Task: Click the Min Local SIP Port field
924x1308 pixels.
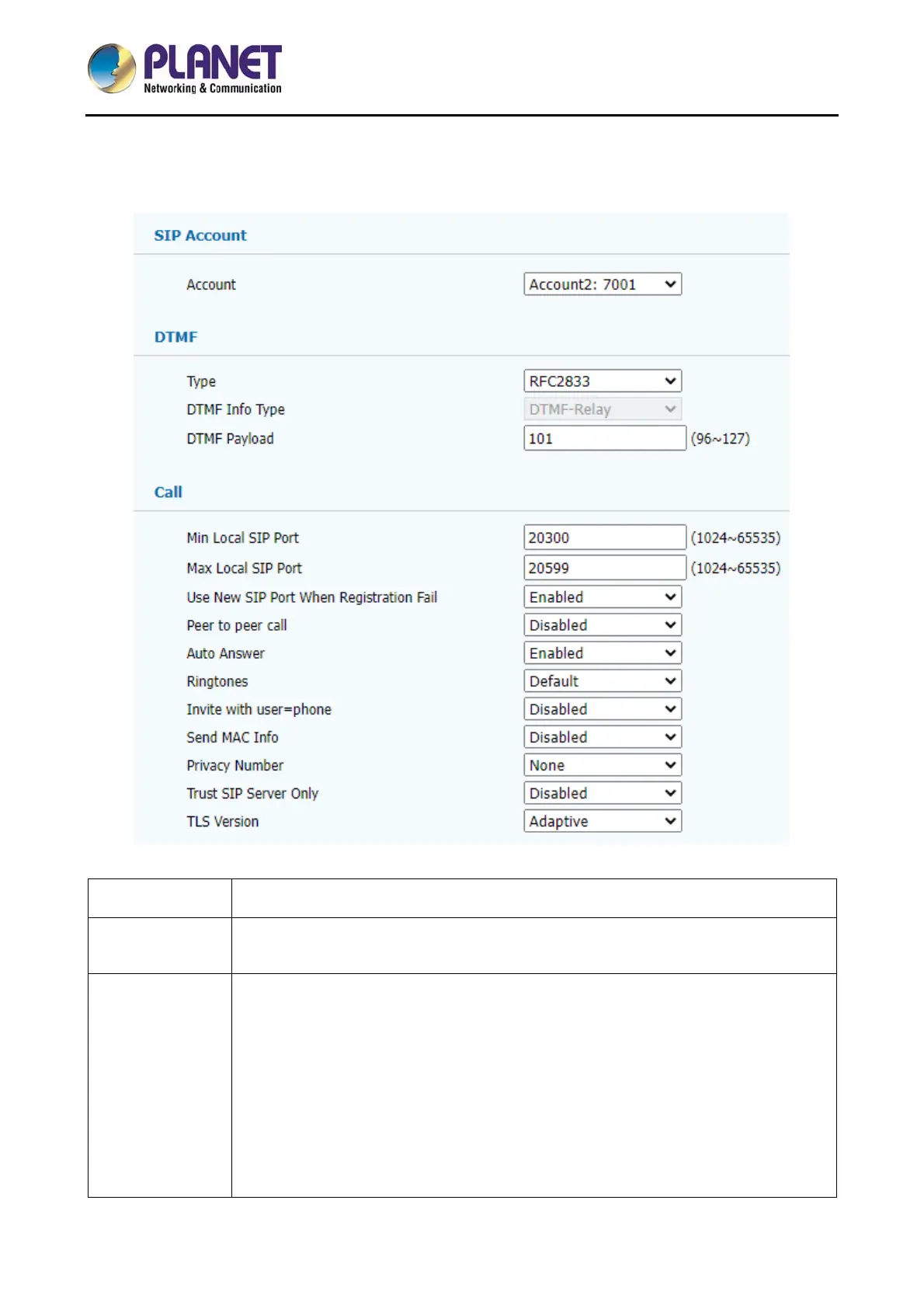Action: (605, 537)
